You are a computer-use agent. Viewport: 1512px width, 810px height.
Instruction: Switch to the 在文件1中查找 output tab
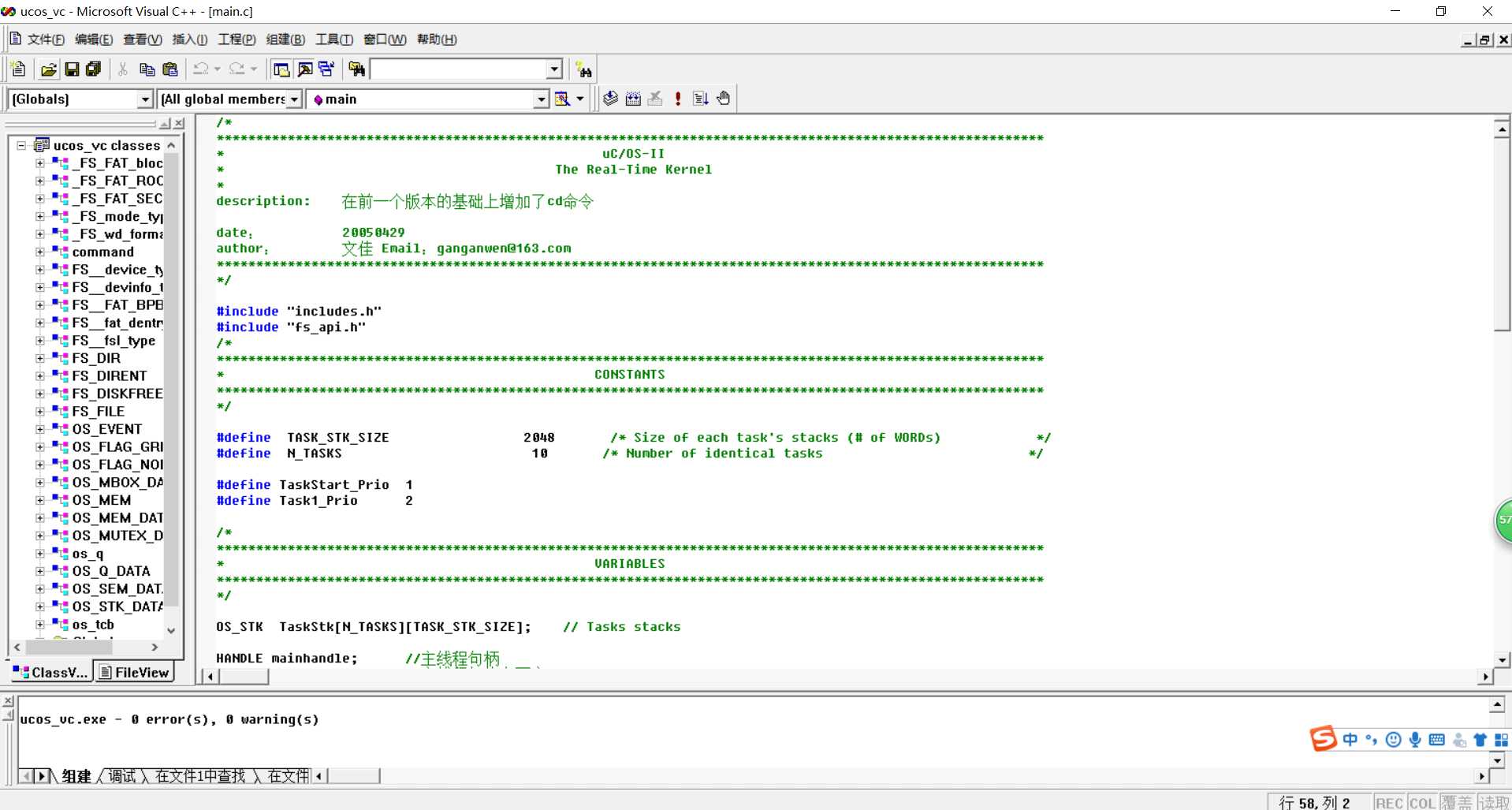point(200,776)
